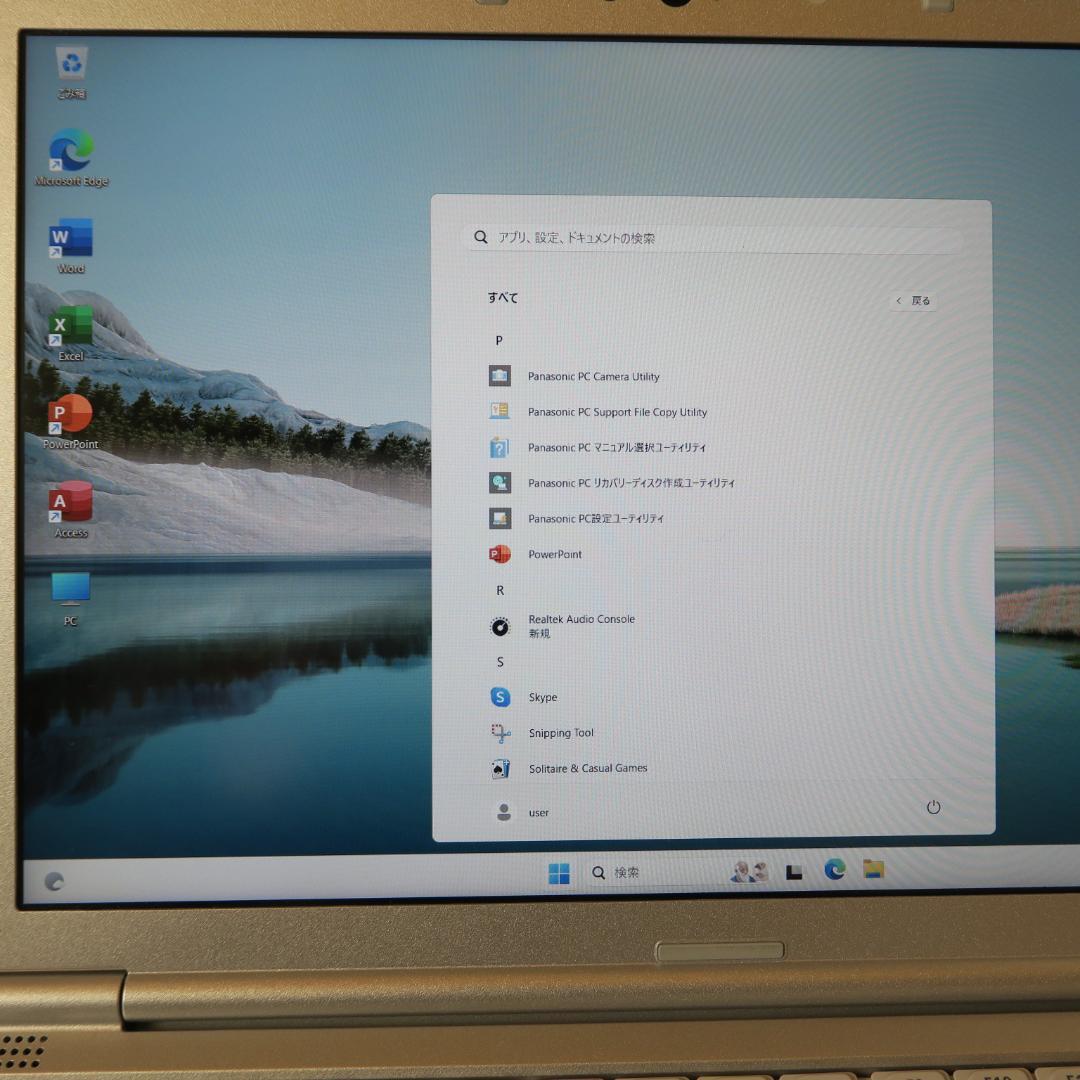Open the Access desktop shortcut
This screenshot has width=1080, height=1080.
pos(71,510)
